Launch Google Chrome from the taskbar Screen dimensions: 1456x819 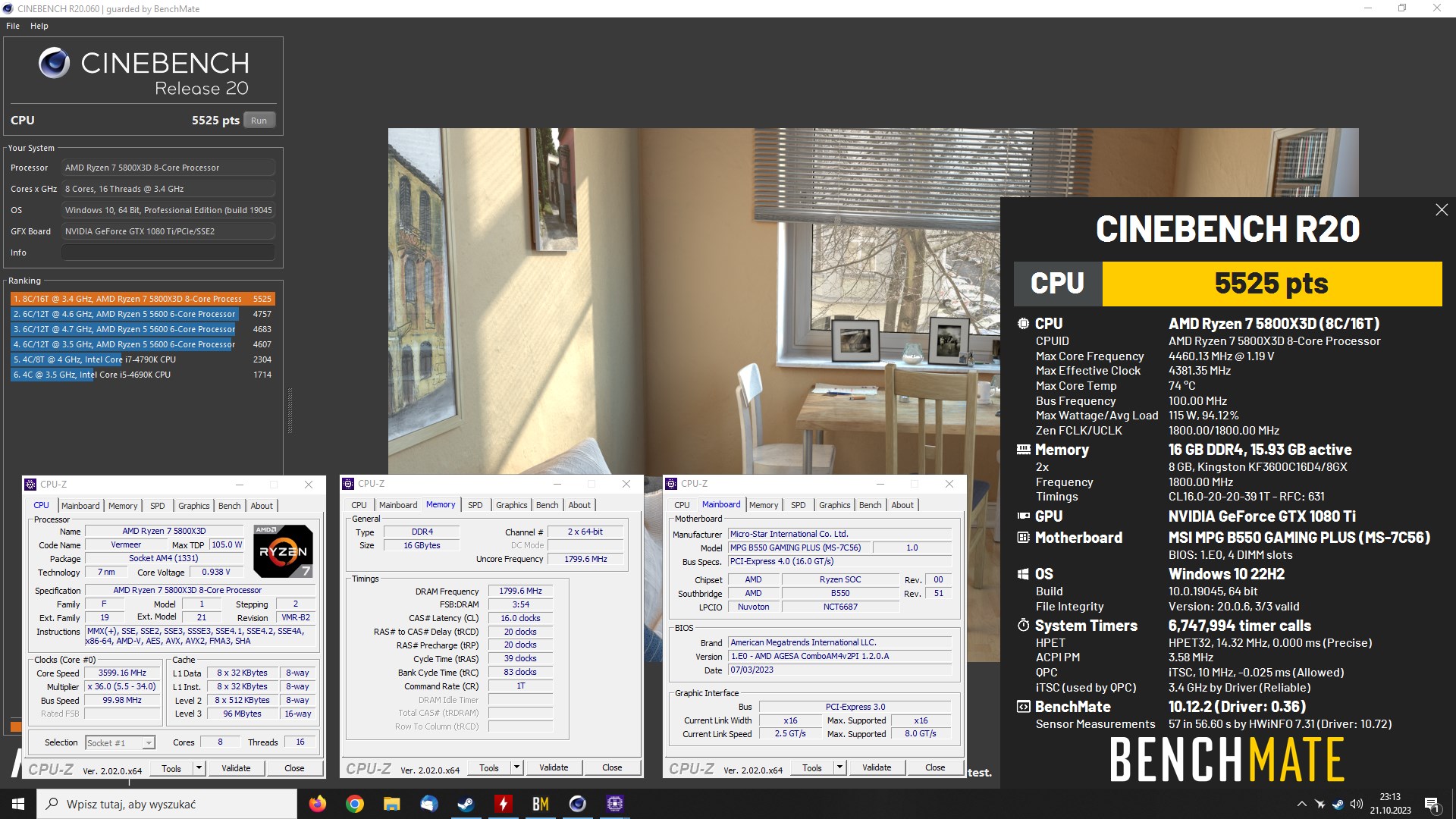click(x=354, y=804)
